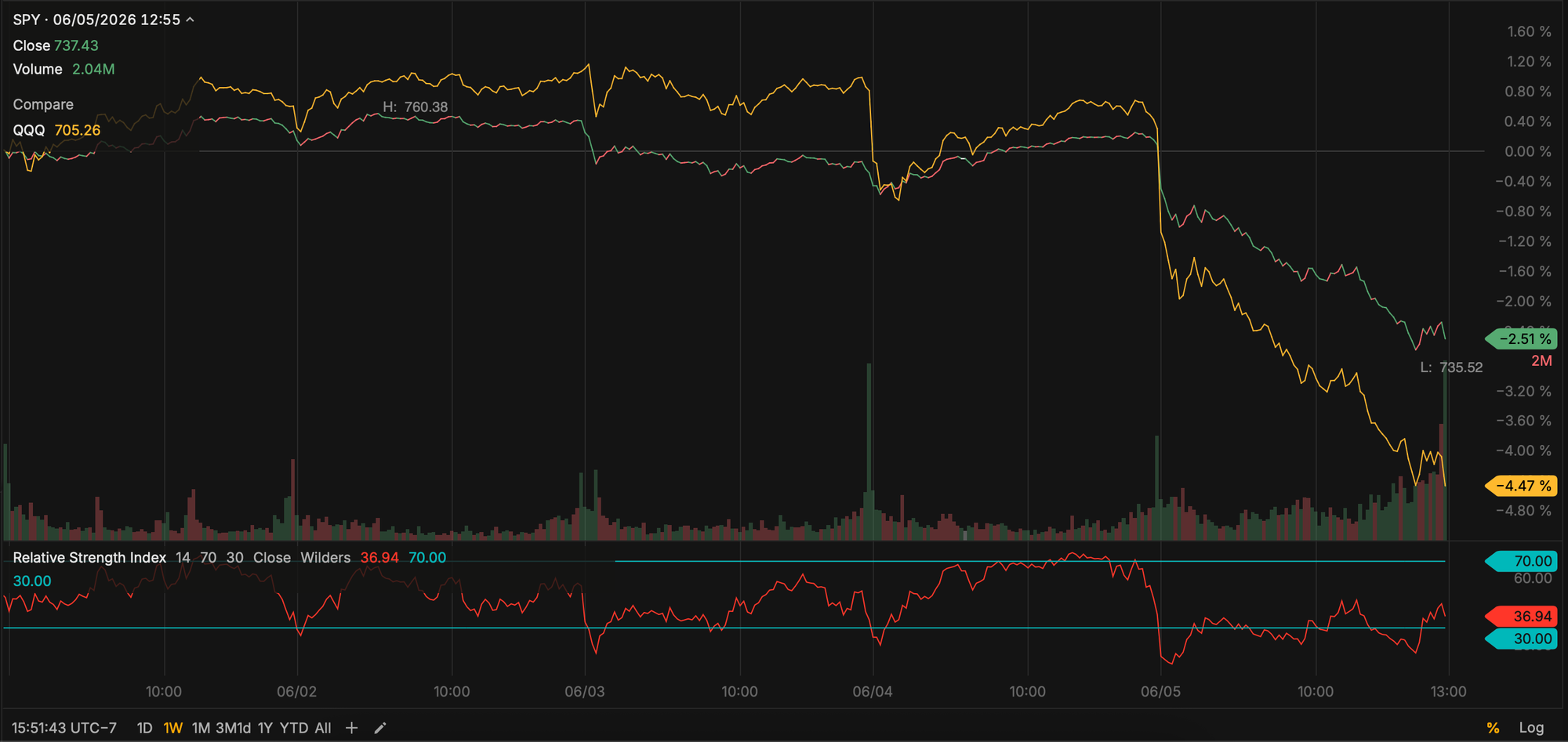Screen dimensions: 1568x742
Task: Expand the SPY header caret
Action: pos(190,20)
